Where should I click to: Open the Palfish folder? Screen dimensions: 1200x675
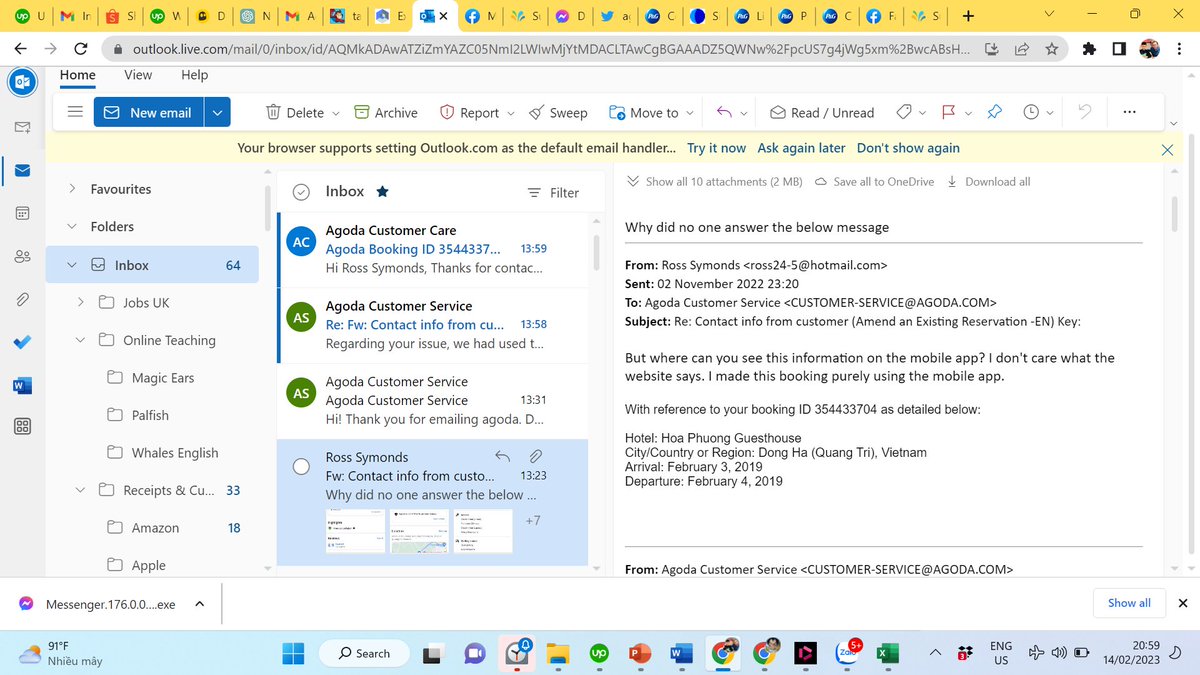tap(150, 415)
